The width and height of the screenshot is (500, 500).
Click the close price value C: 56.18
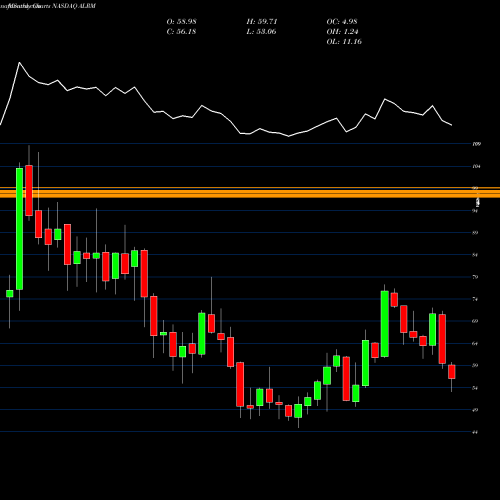coord(181,32)
